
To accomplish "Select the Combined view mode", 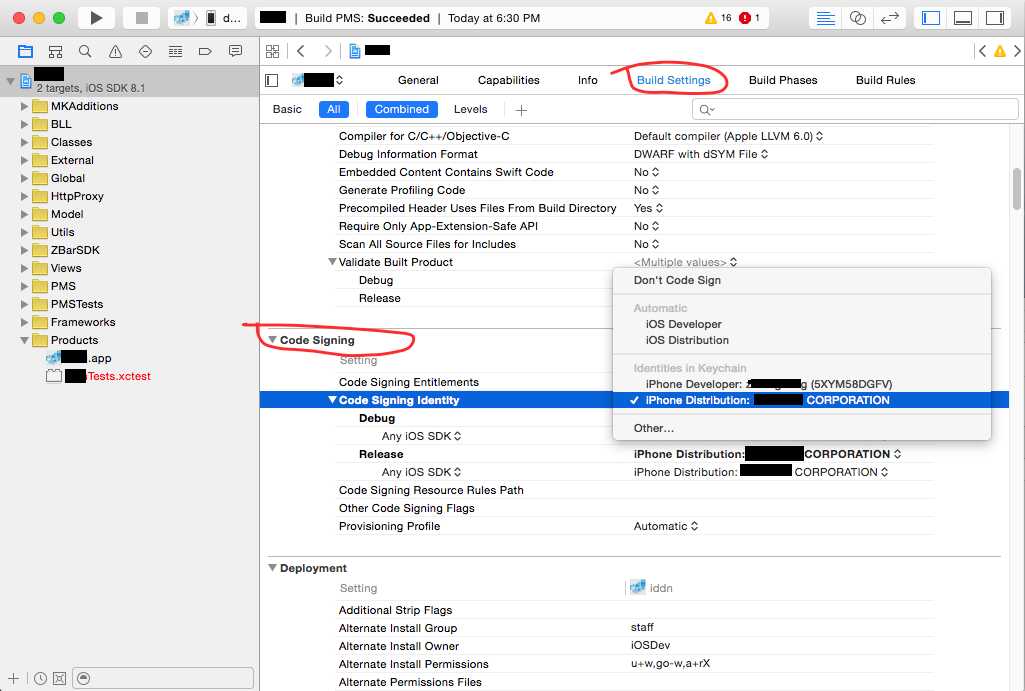I will pyautogui.click(x=401, y=109).
